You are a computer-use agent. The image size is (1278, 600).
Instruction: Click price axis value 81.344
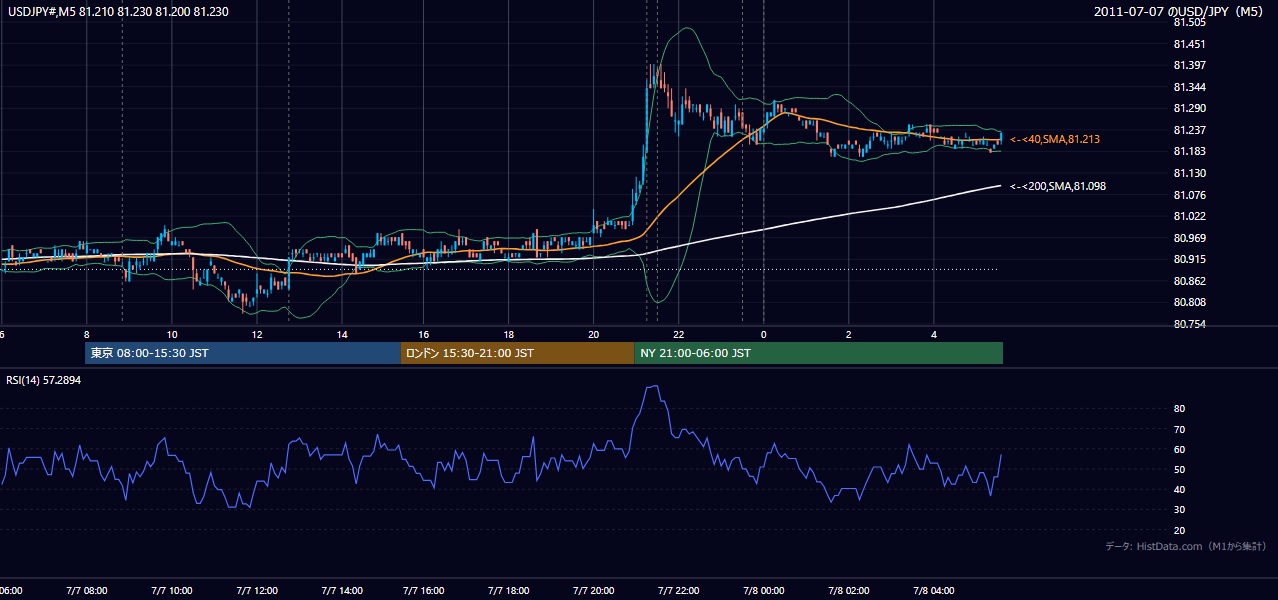point(1188,87)
